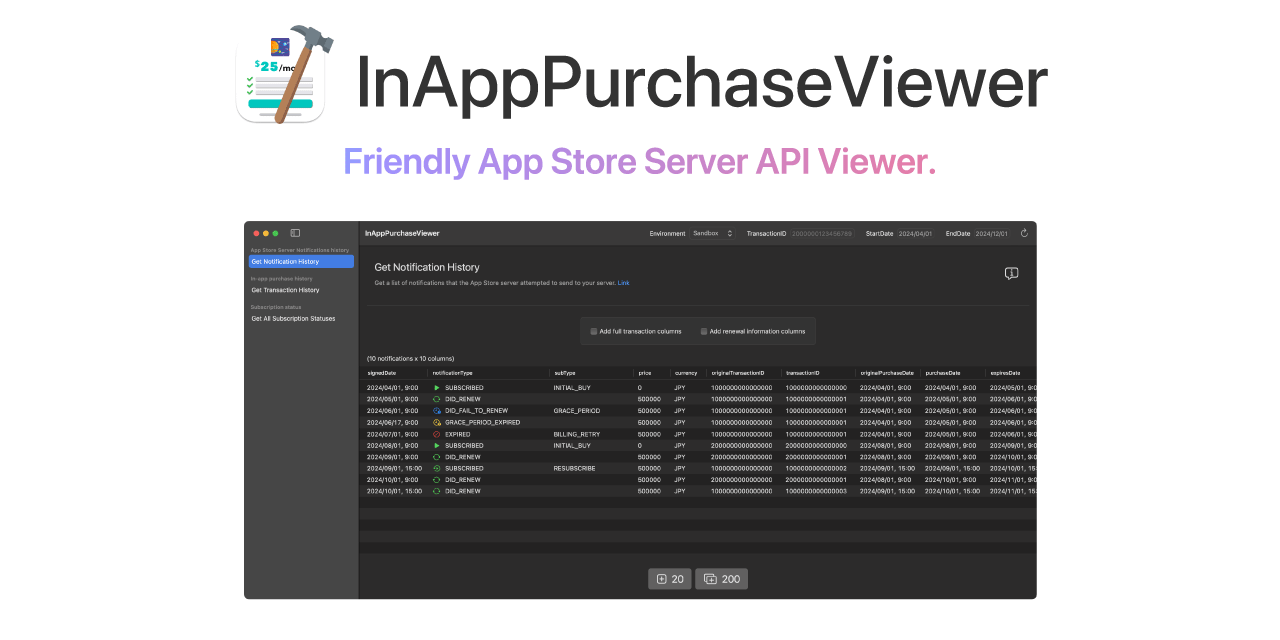
Task: Open the documentation book icon
Action: click(x=1011, y=273)
